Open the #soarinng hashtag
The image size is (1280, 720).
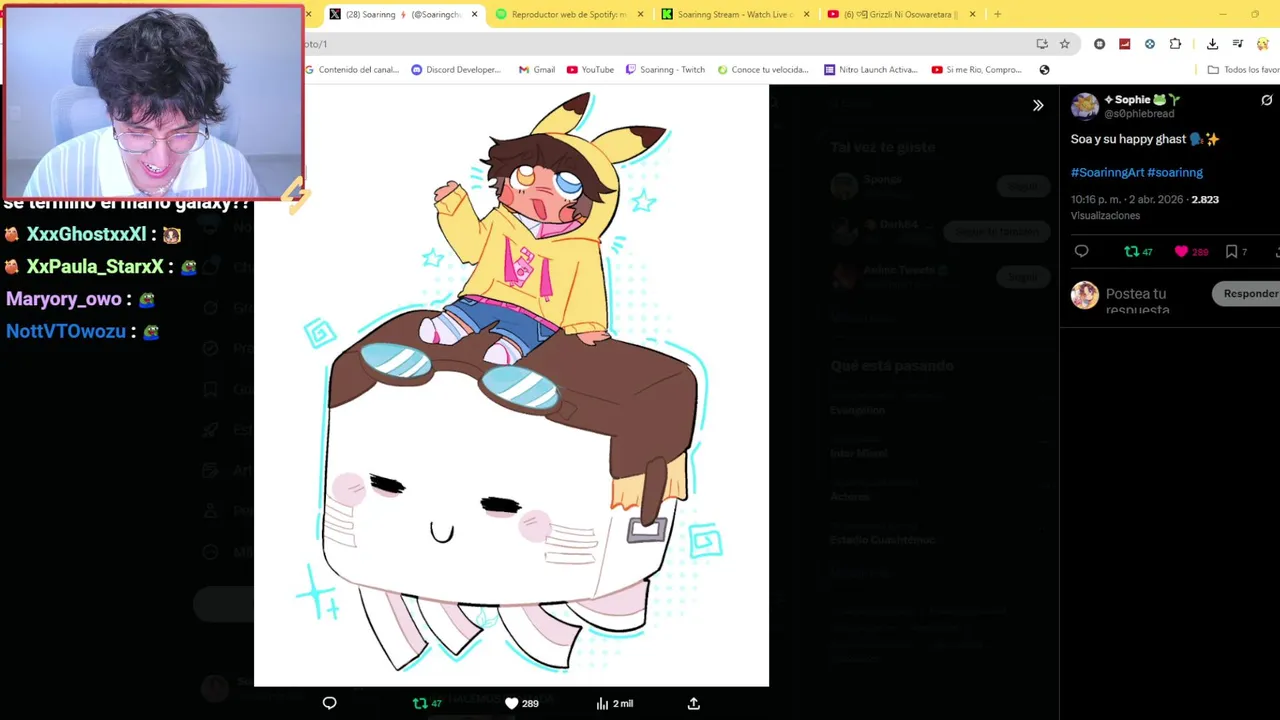tap(1175, 172)
